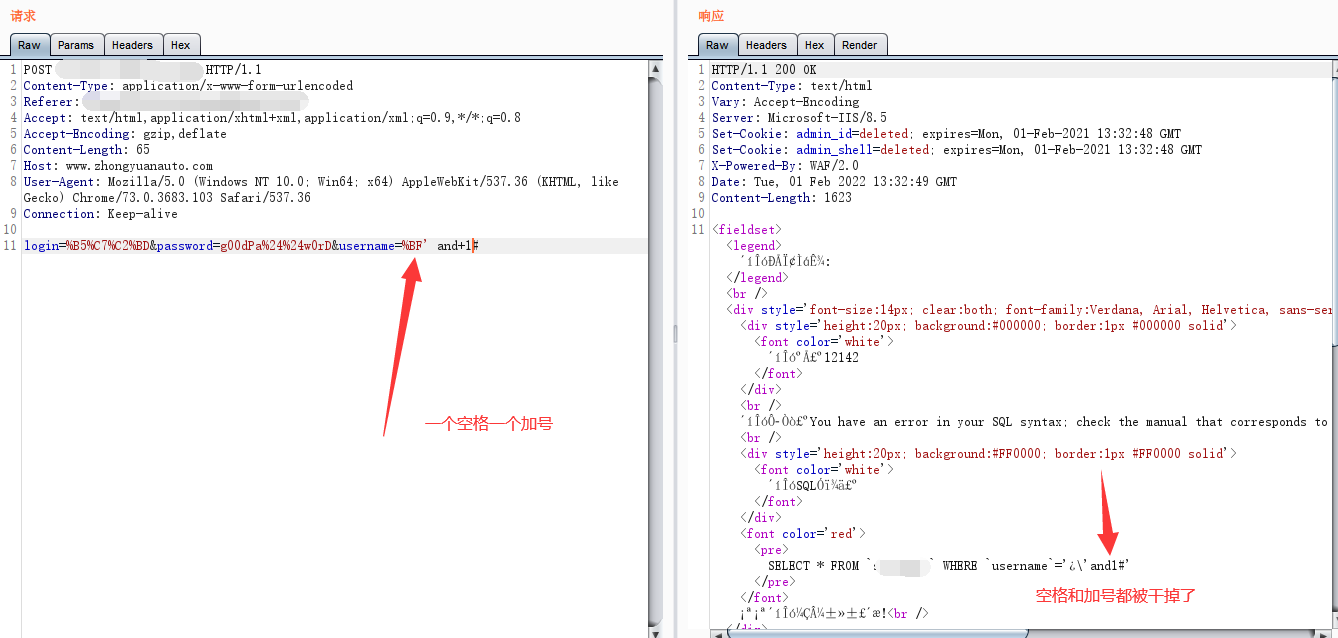Click the Referer header line
The image size is (1338, 638).
(165, 102)
